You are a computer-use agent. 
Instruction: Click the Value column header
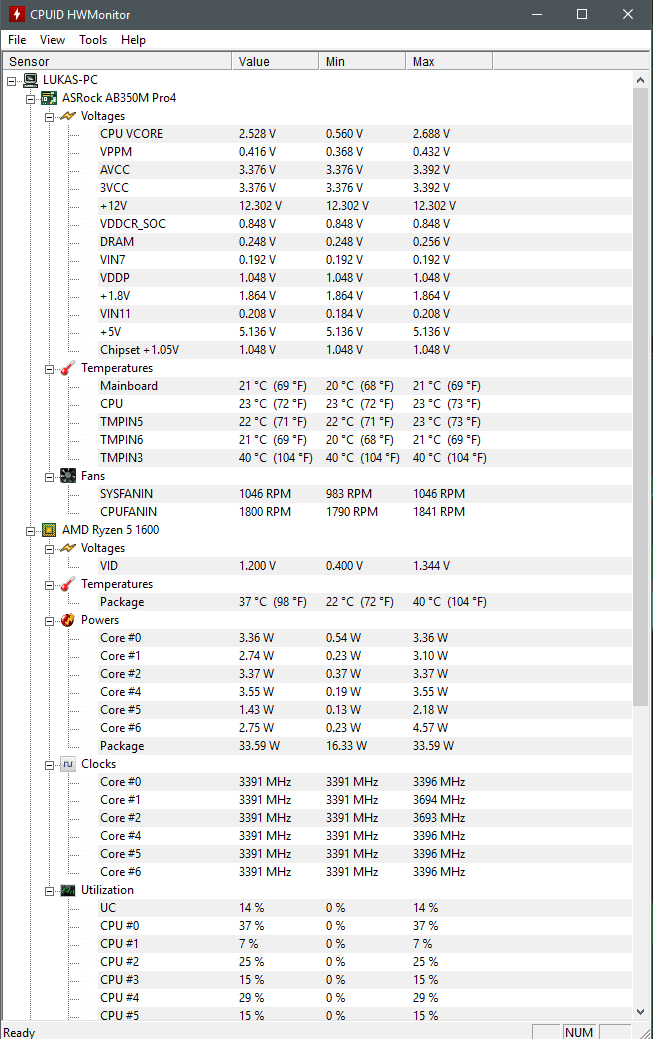pos(275,62)
